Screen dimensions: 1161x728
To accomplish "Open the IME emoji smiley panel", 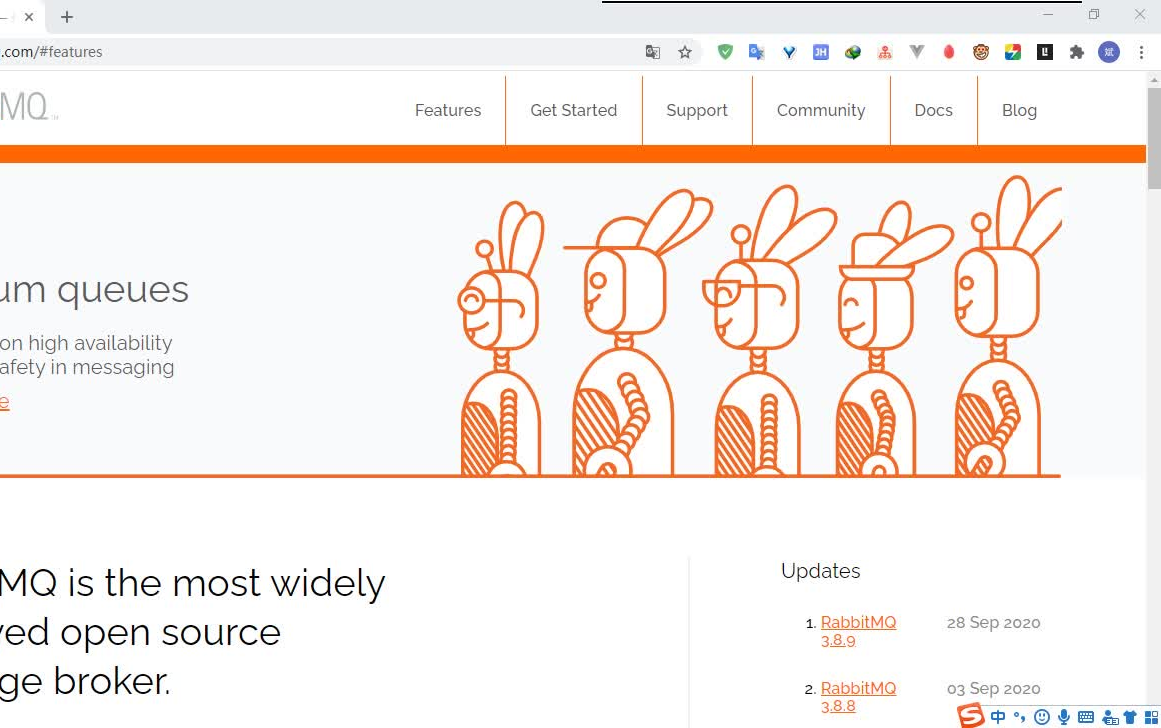I will 1042,717.
